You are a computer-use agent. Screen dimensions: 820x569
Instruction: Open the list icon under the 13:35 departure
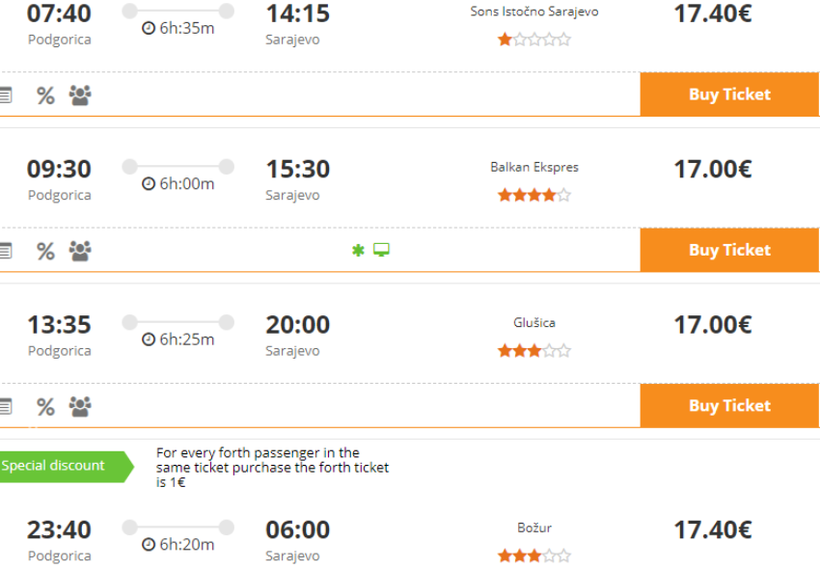(6, 406)
